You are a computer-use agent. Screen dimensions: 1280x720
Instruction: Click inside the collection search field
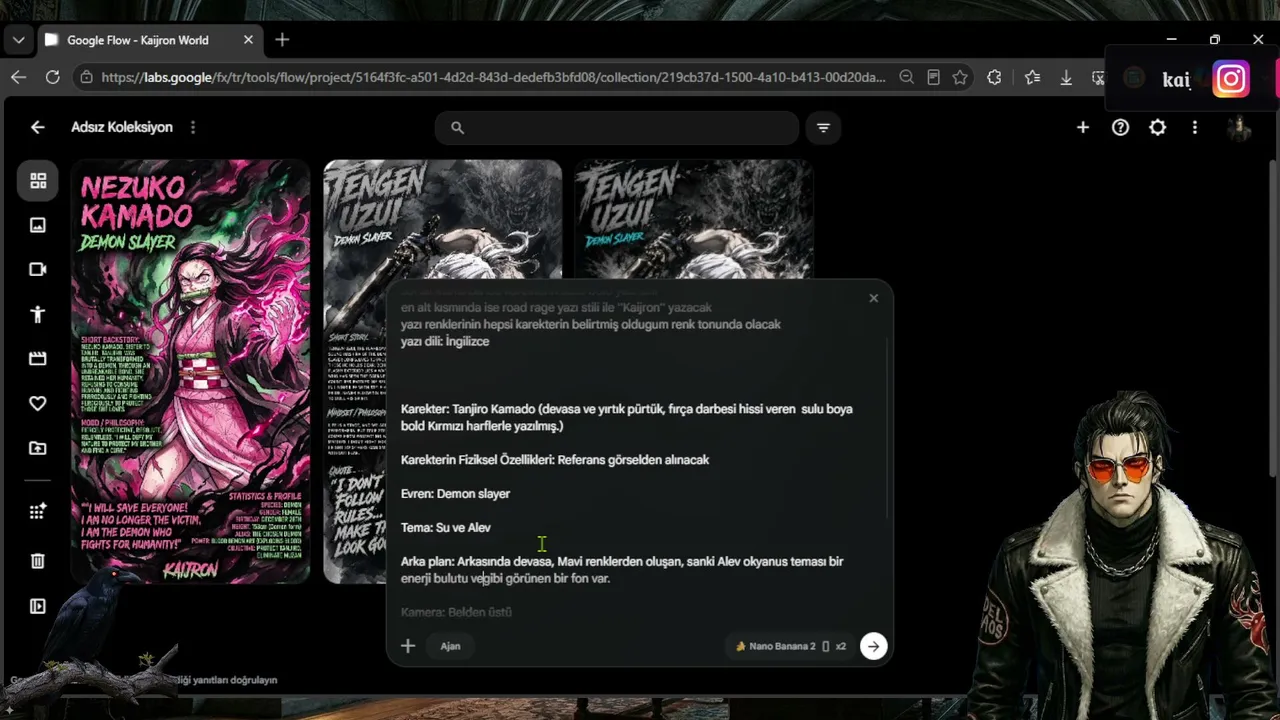(617, 128)
